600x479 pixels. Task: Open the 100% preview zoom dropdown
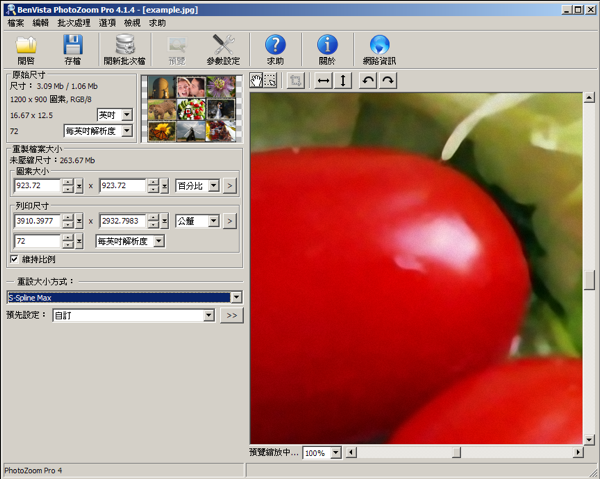pos(336,453)
